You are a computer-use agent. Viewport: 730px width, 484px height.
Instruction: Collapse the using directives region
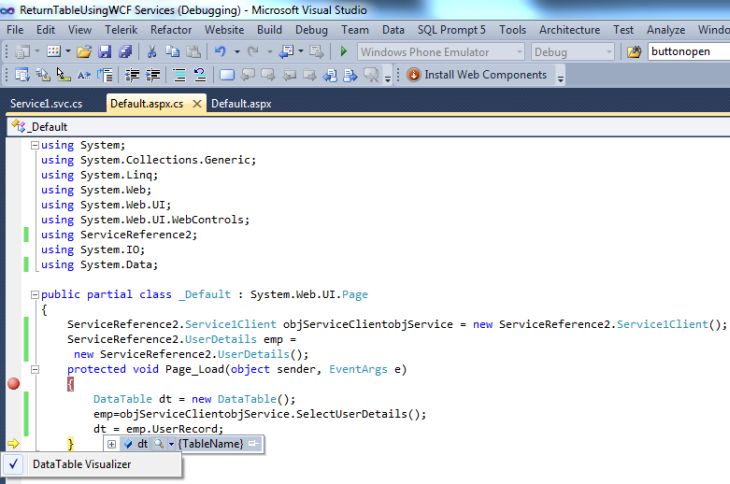34,145
